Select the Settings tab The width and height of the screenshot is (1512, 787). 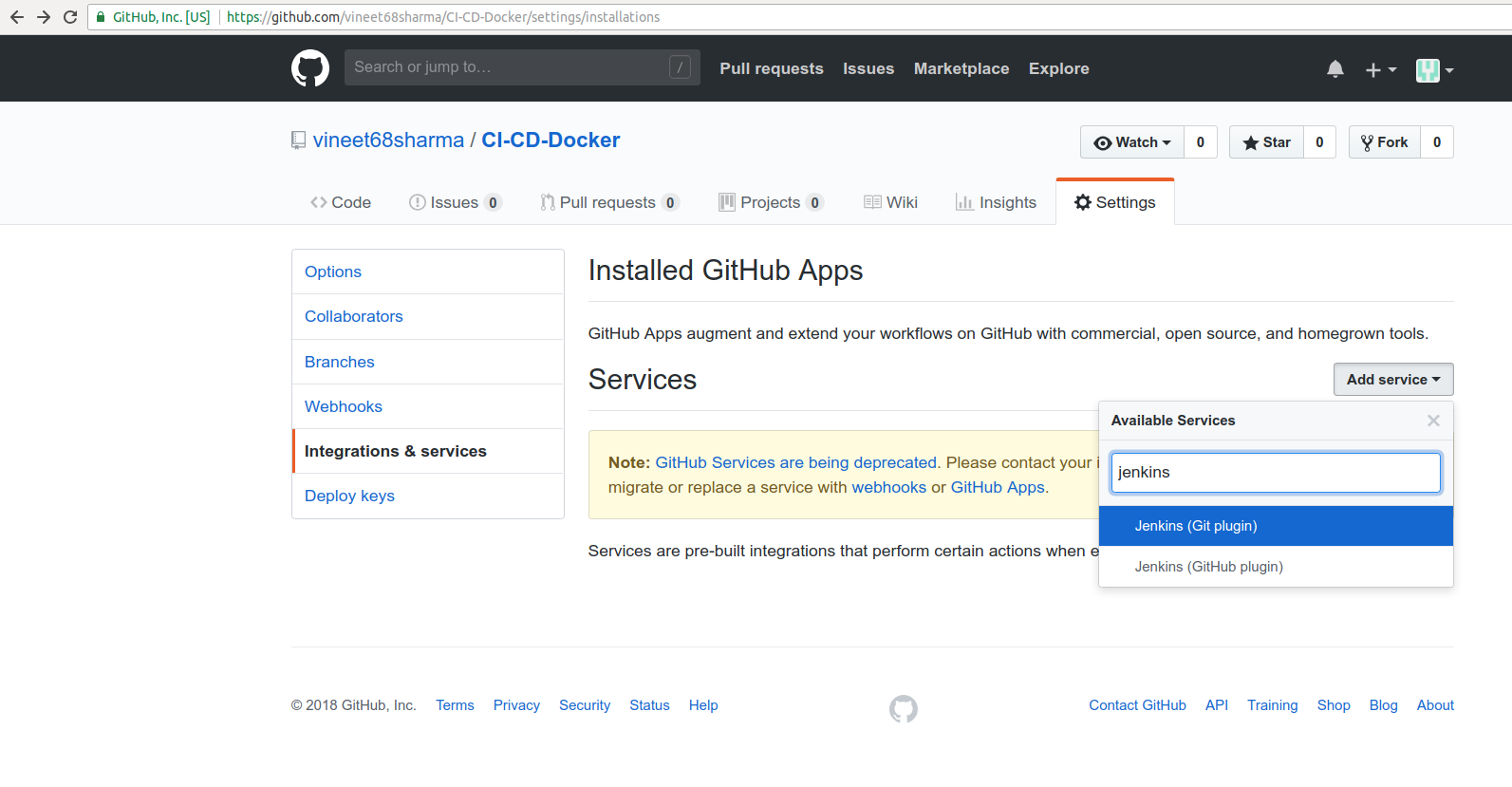(1115, 202)
